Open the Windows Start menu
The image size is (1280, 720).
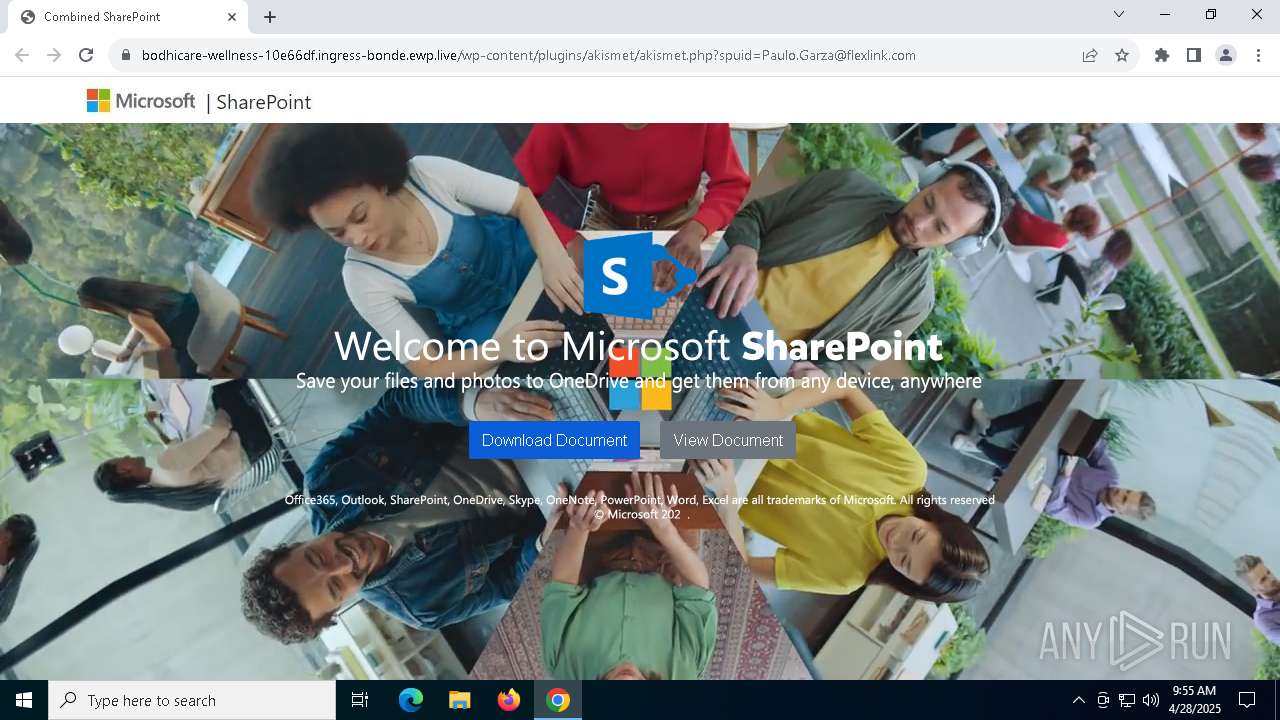coord(24,700)
